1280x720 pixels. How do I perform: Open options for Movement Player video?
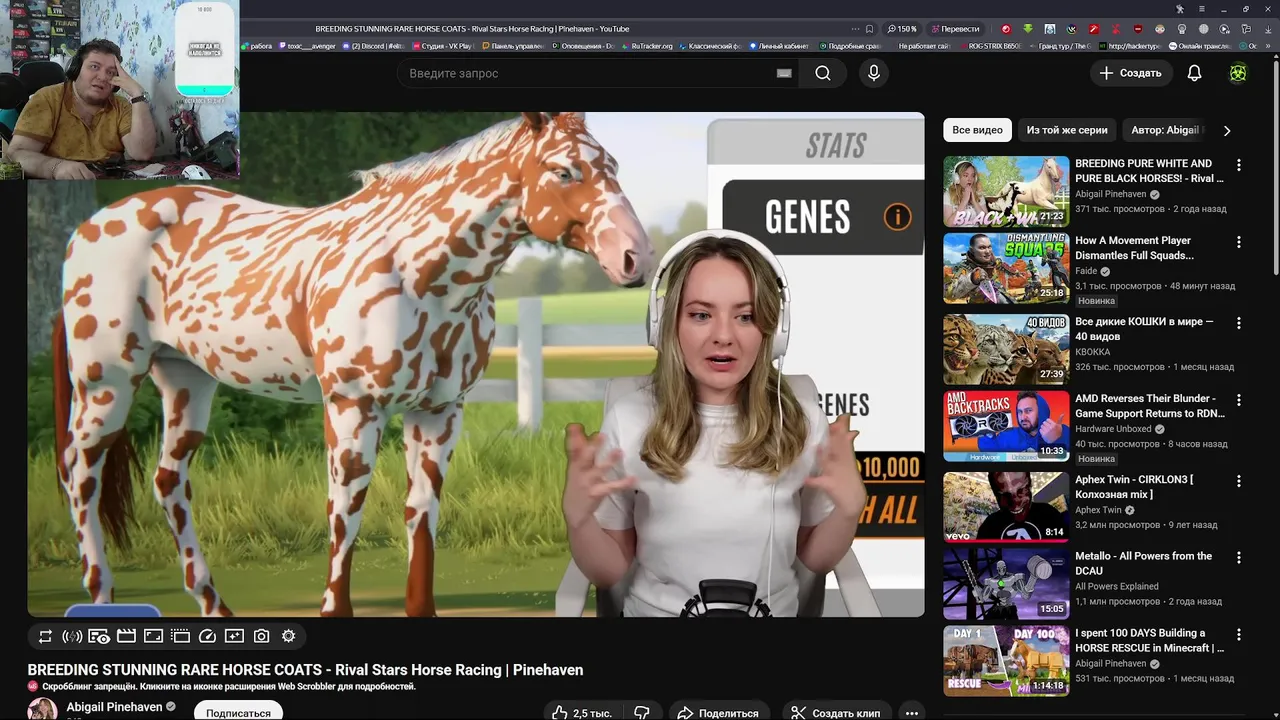[1238, 242]
